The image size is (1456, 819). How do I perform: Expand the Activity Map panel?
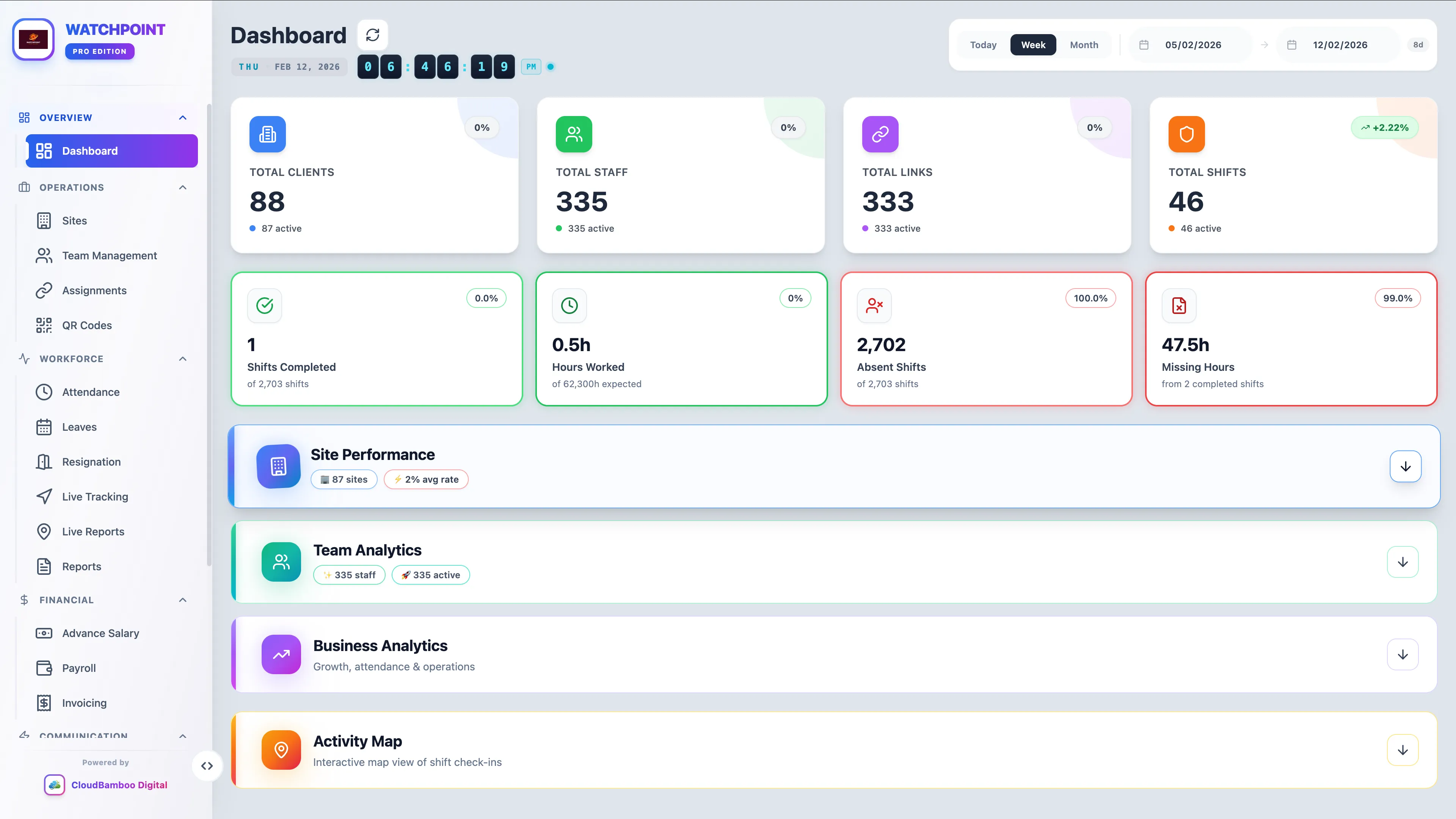tap(1402, 750)
